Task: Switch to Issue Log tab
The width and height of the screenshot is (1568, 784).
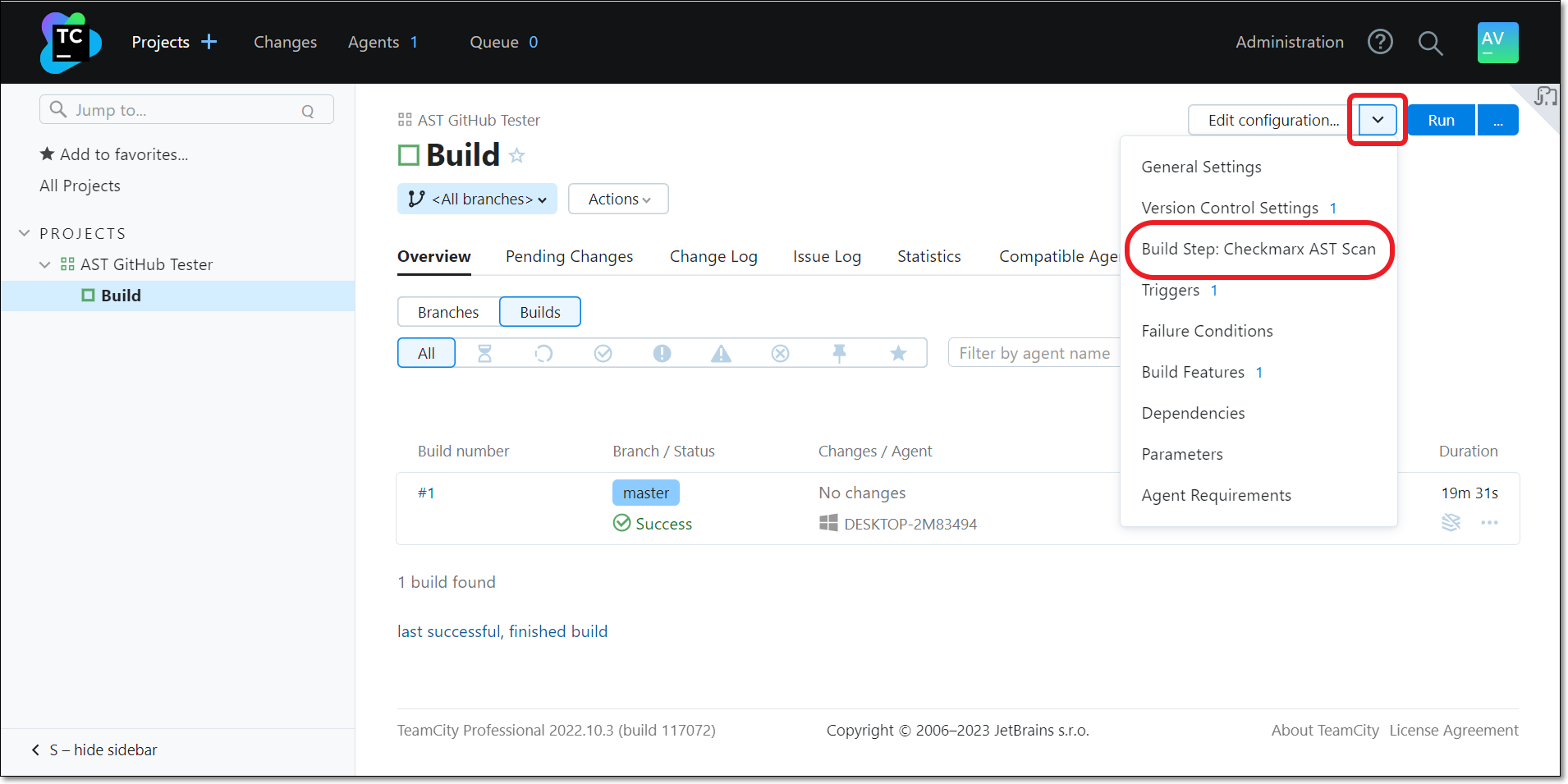Action: click(827, 256)
